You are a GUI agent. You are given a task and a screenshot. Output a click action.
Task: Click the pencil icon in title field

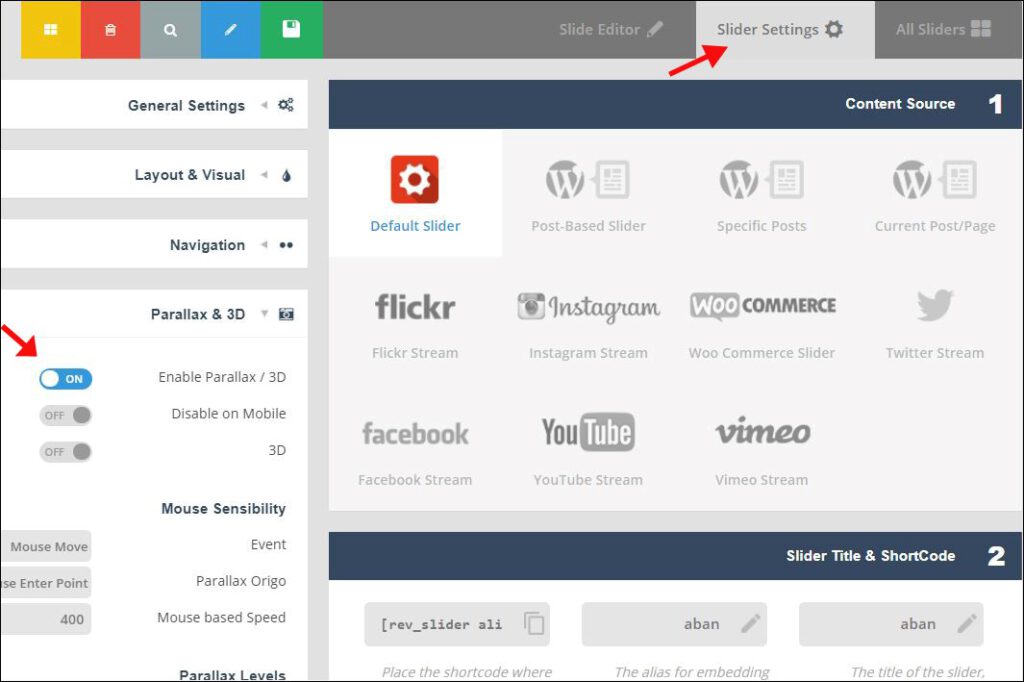tap(967, 624)
